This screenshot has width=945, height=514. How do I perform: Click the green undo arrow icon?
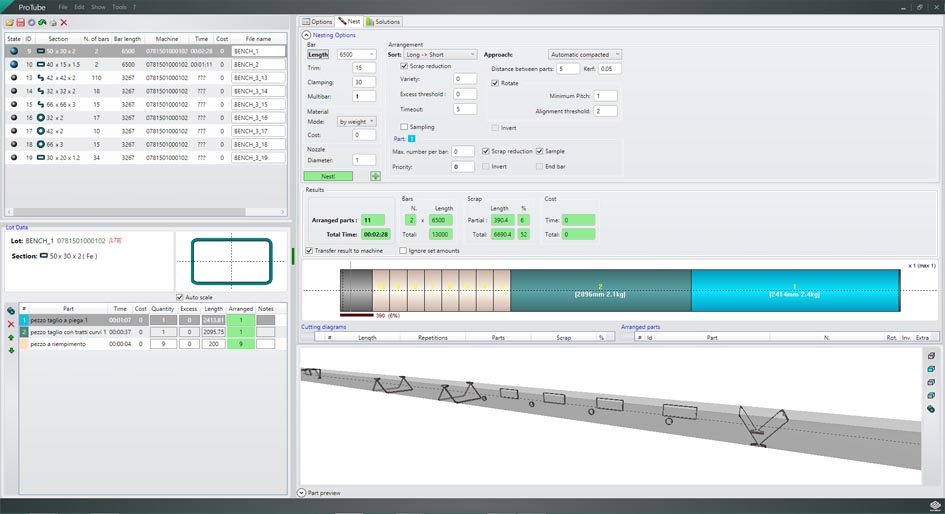pos(42,22)
